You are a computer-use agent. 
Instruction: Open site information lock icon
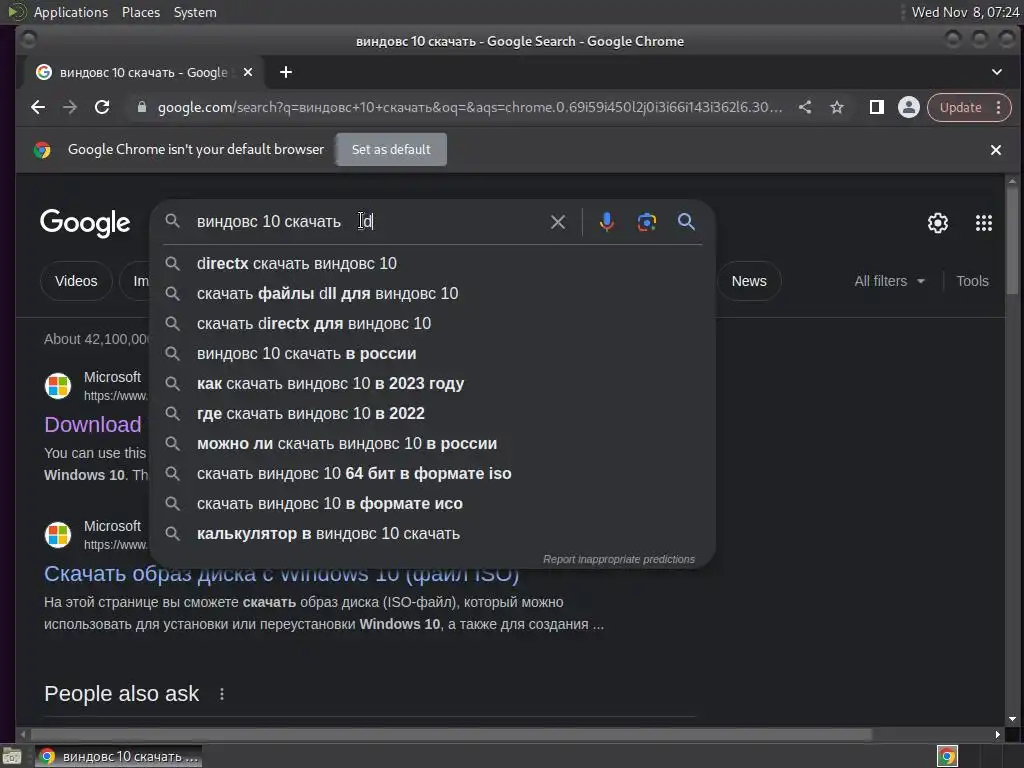[142, 107]
